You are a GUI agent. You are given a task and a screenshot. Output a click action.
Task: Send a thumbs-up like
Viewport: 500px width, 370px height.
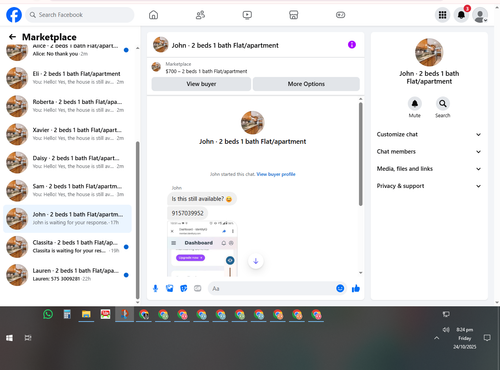tap(356, 288)
